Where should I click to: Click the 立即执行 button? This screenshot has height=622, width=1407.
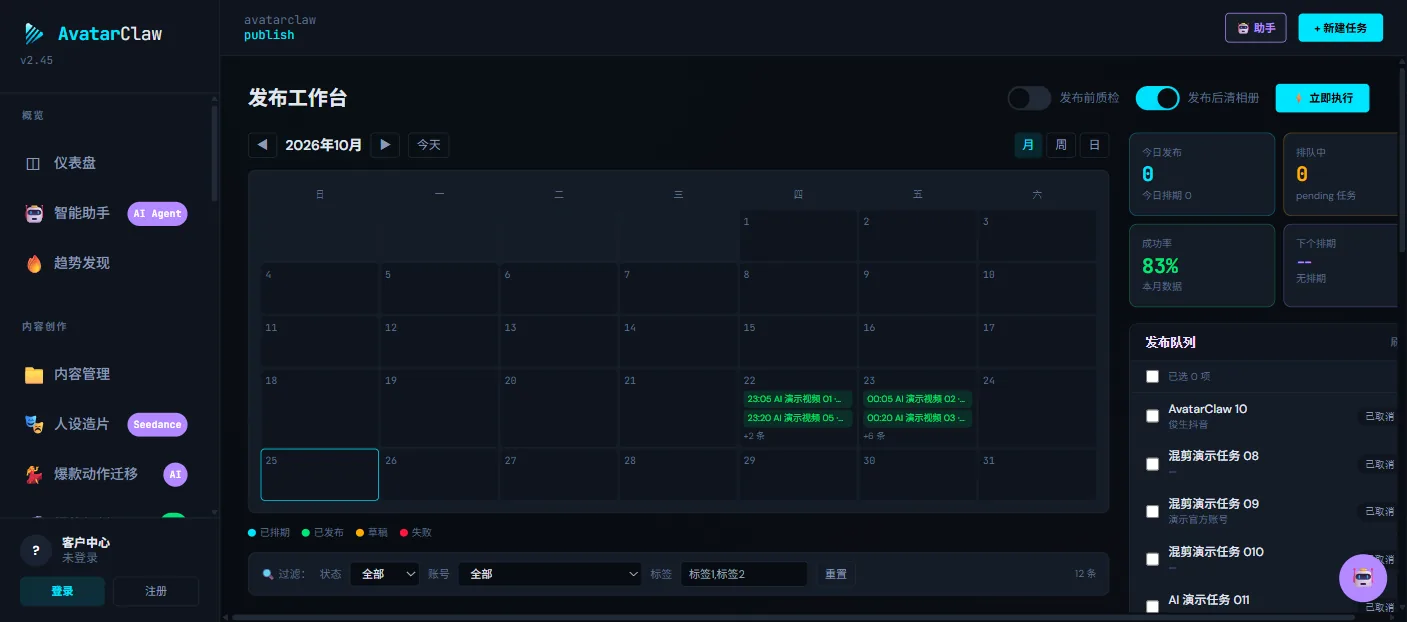pos(1323,98)
